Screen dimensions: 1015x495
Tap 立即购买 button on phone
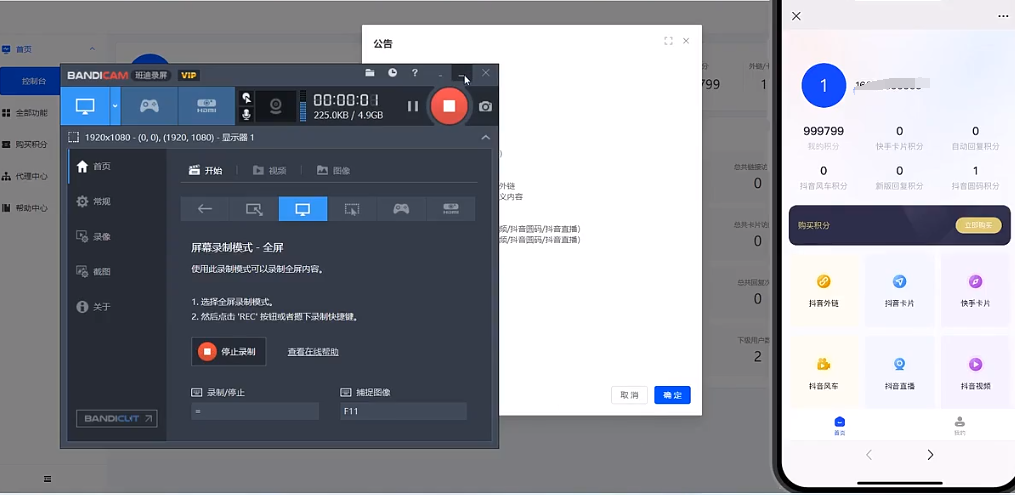click(978, 225)
